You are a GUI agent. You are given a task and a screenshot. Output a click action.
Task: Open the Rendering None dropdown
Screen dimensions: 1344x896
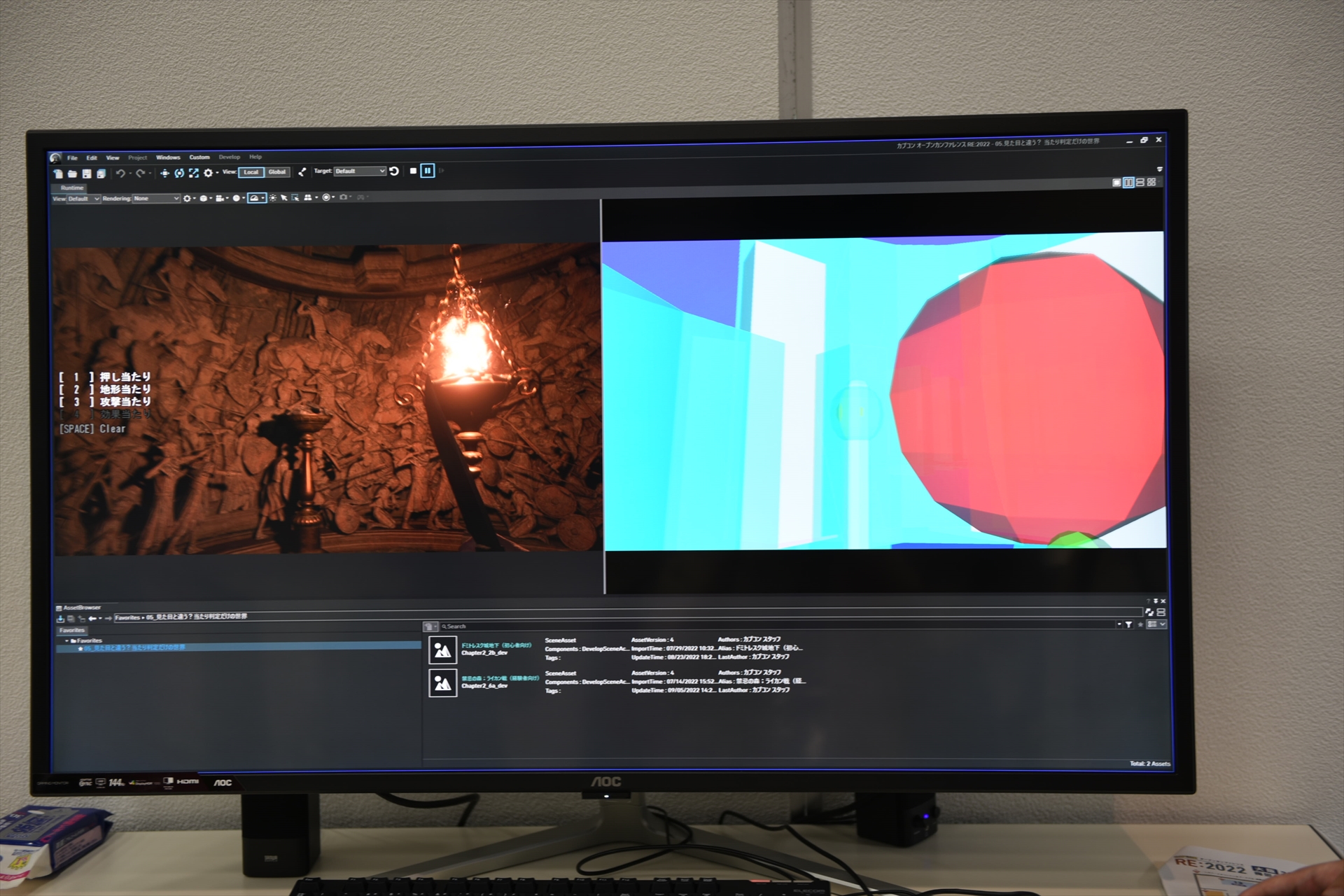(x=156, y=199)
